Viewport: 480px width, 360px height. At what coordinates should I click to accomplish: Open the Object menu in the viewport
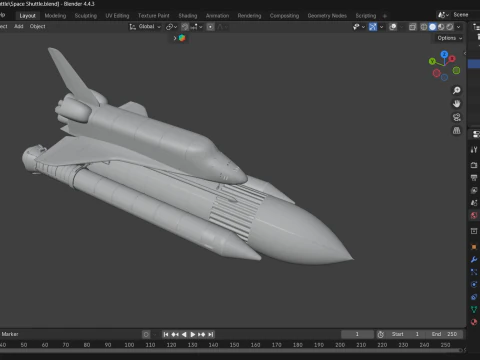(37, 26)
